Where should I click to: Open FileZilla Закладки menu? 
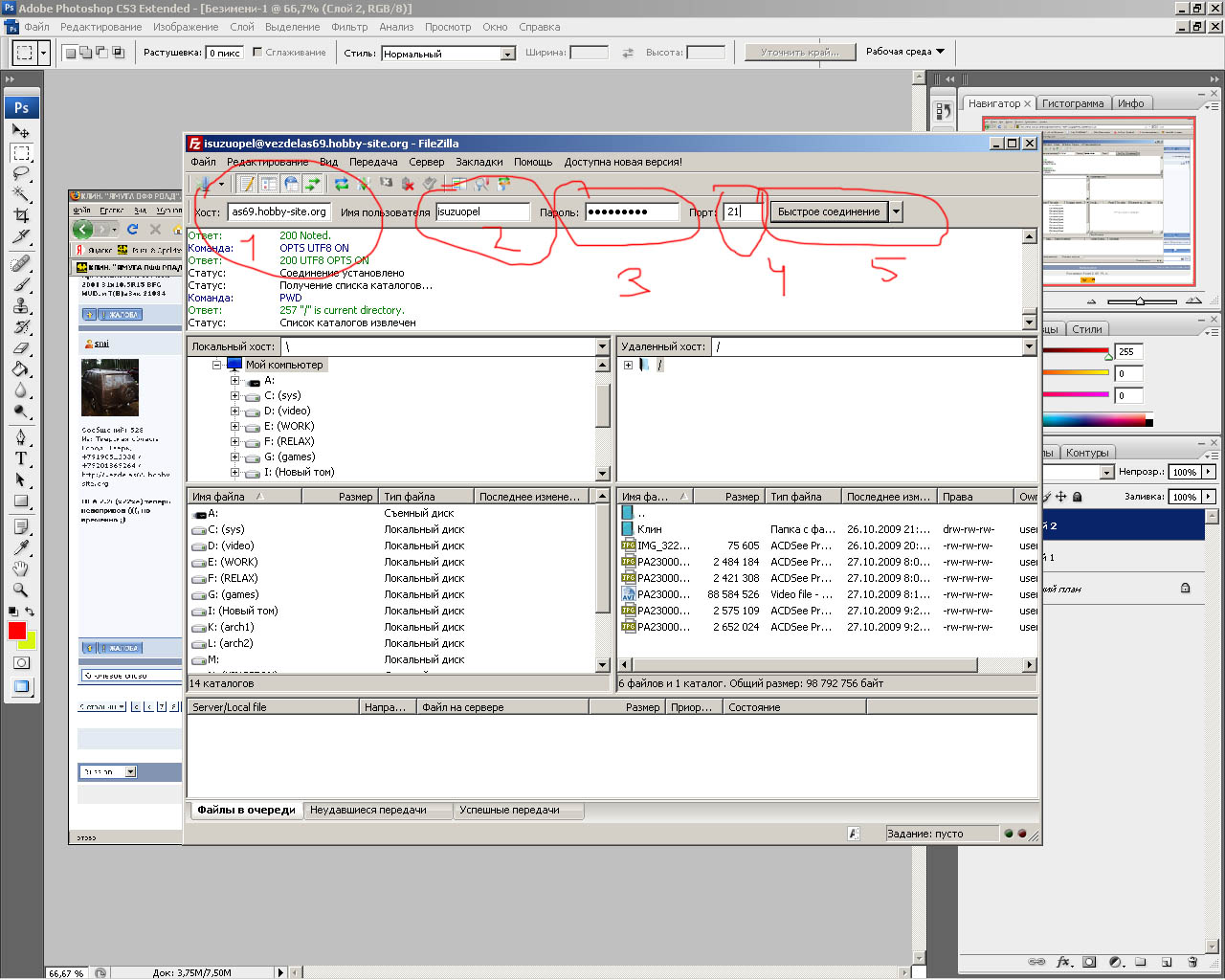coord(479,162)
